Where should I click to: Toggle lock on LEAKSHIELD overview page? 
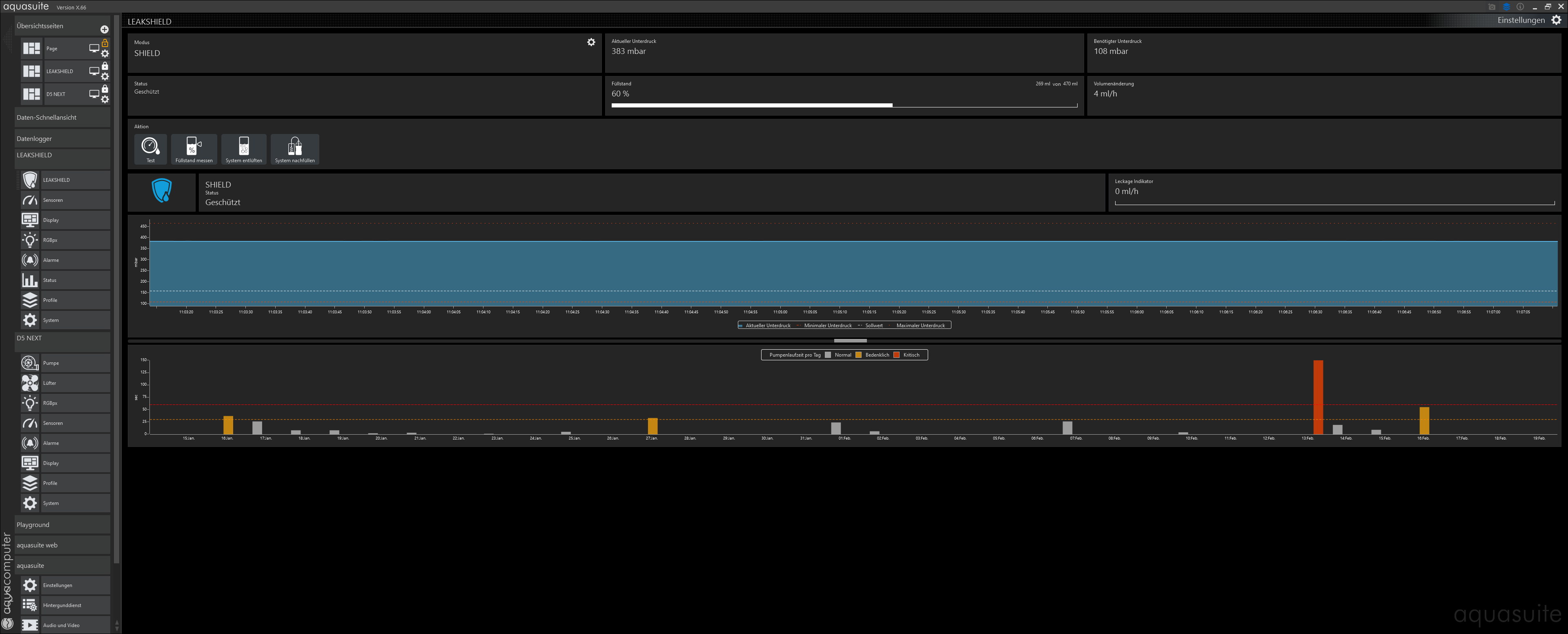[105, 66]
